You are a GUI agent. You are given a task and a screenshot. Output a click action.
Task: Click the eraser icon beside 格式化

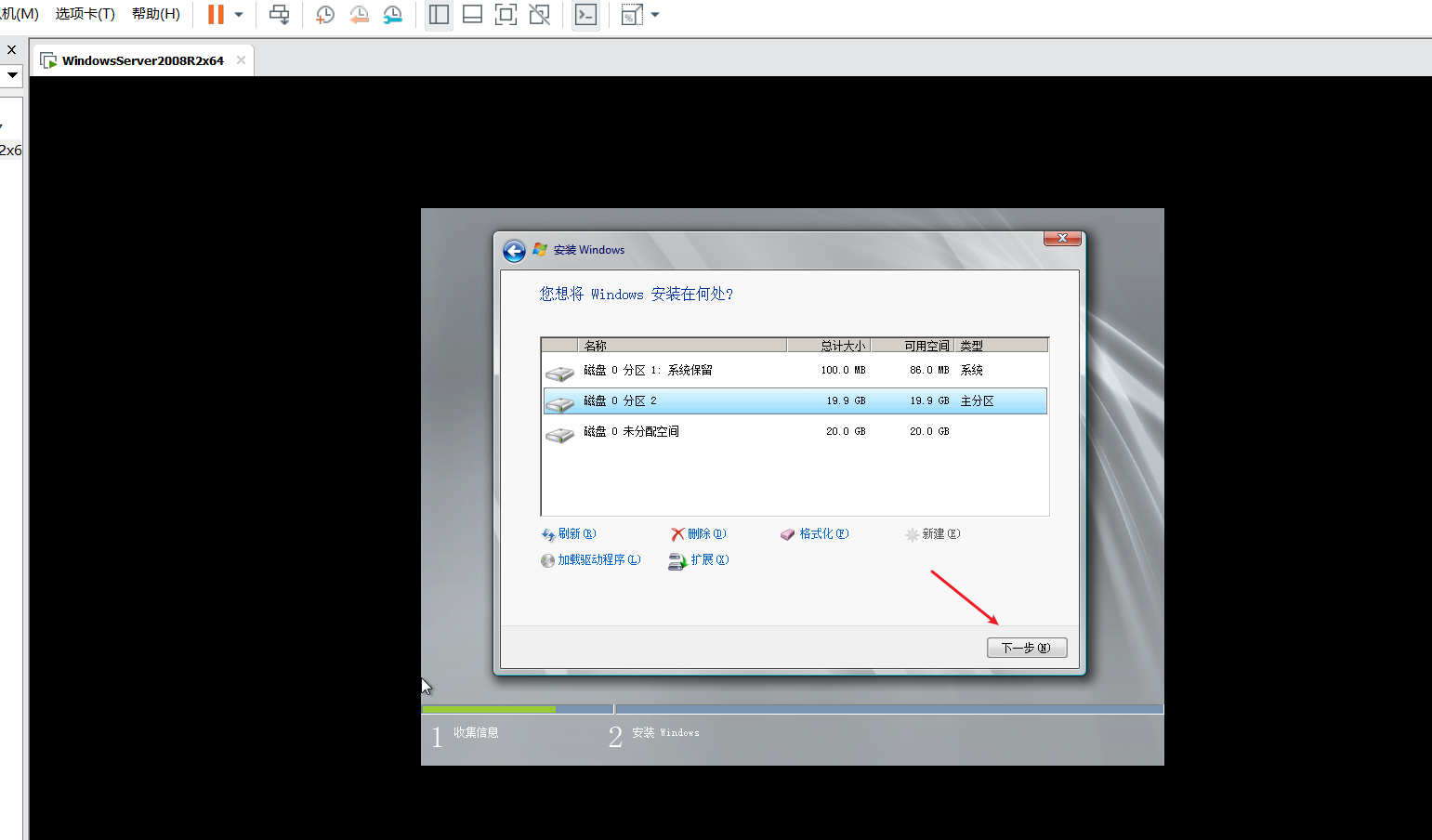pyautogui.click(x=788, y=534)
